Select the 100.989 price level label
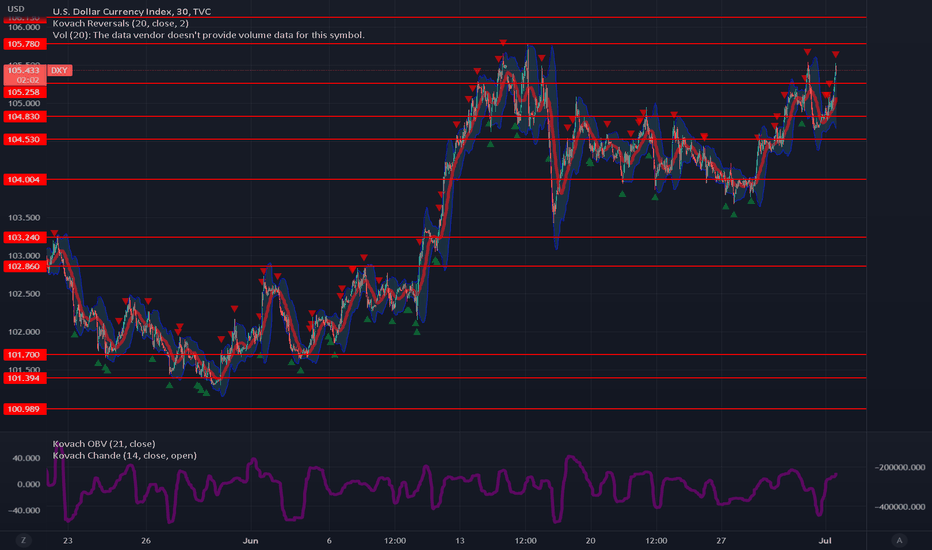 [24, 409]
